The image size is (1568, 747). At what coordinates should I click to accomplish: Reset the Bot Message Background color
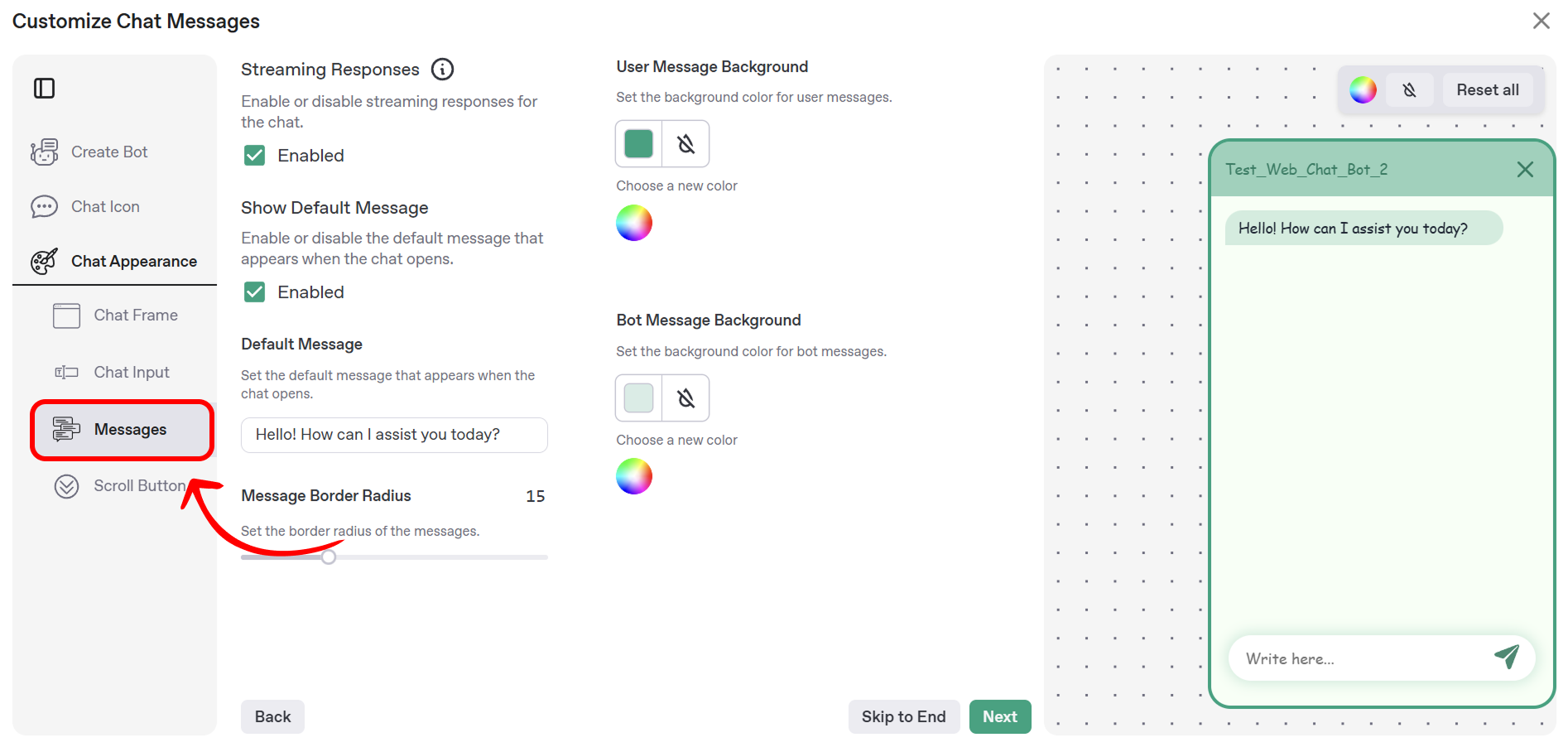coord(685,398)
